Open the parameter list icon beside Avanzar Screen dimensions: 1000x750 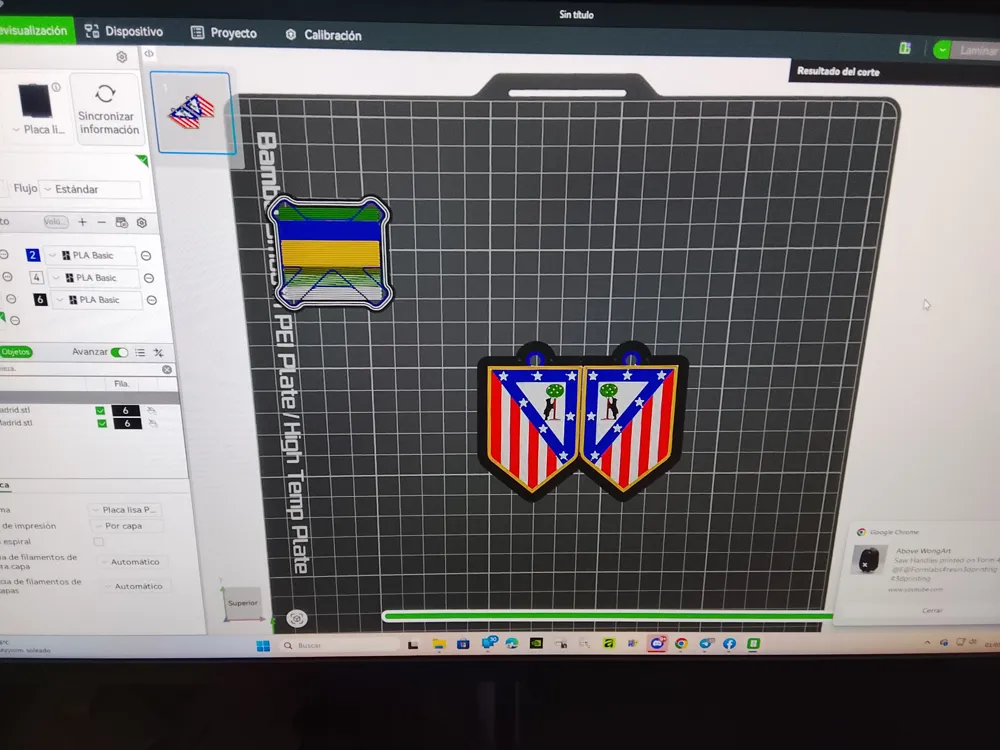(140, 352)
